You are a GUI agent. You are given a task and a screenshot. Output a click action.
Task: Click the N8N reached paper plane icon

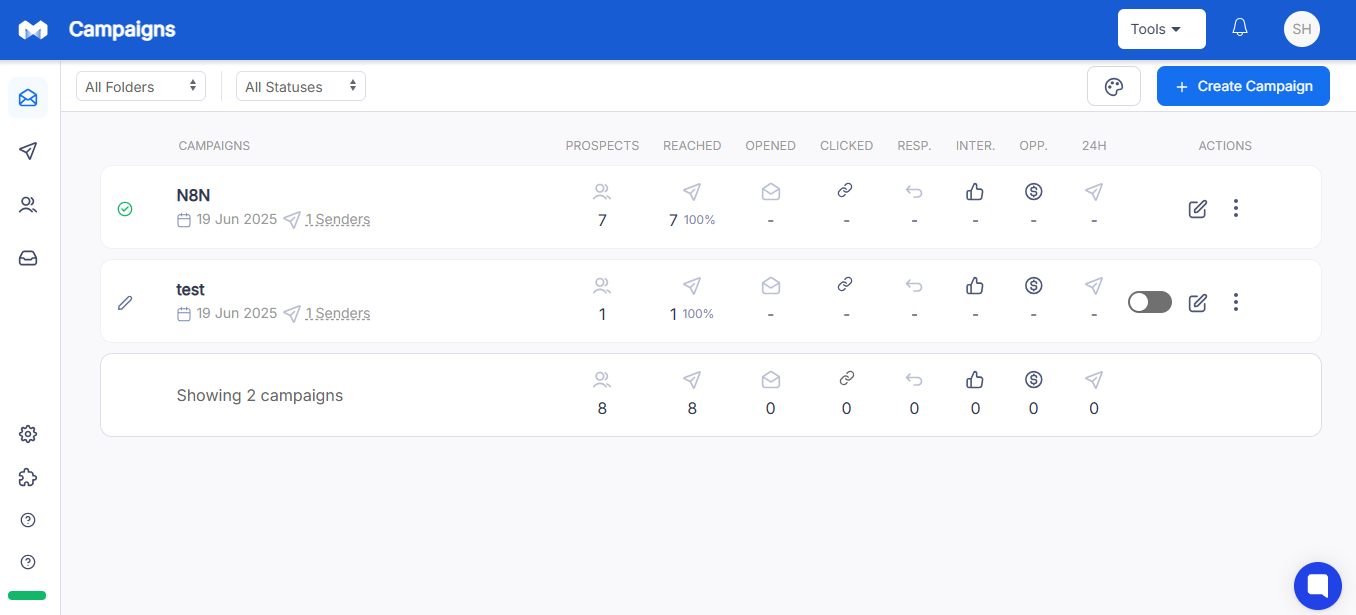pyautogui.click(x=692, y=191)
